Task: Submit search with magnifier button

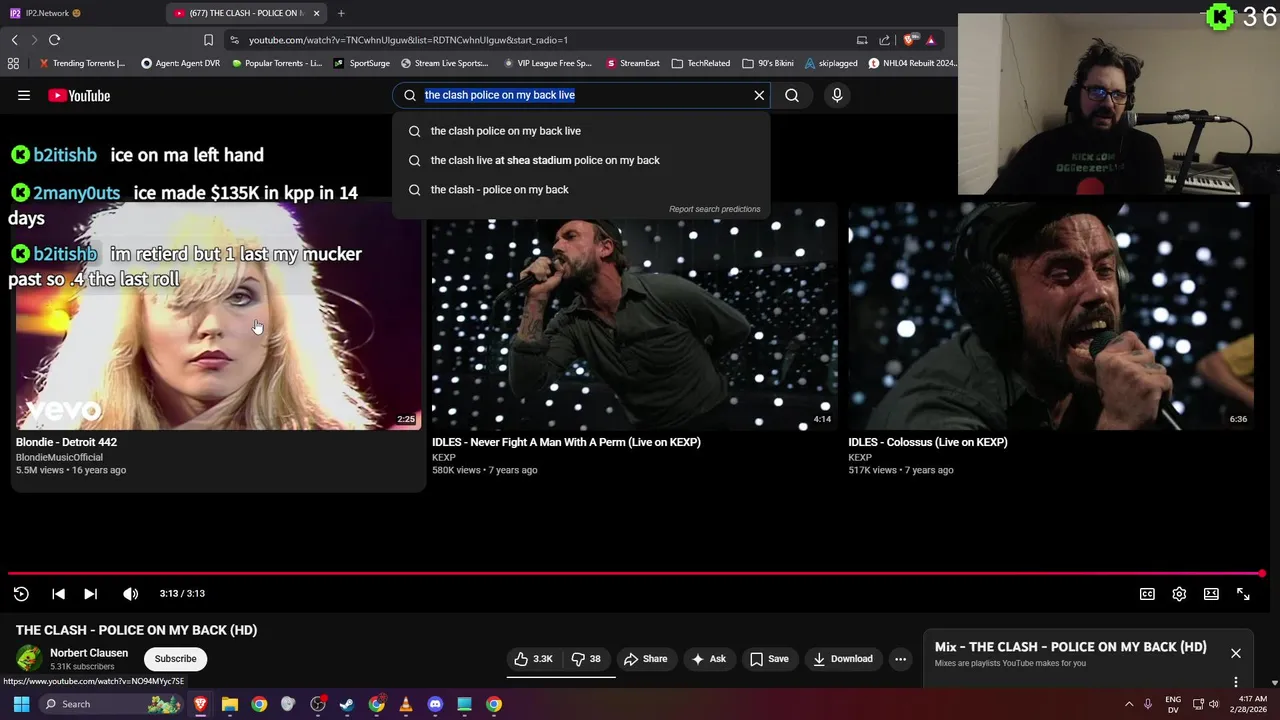Action: (792, 95)
